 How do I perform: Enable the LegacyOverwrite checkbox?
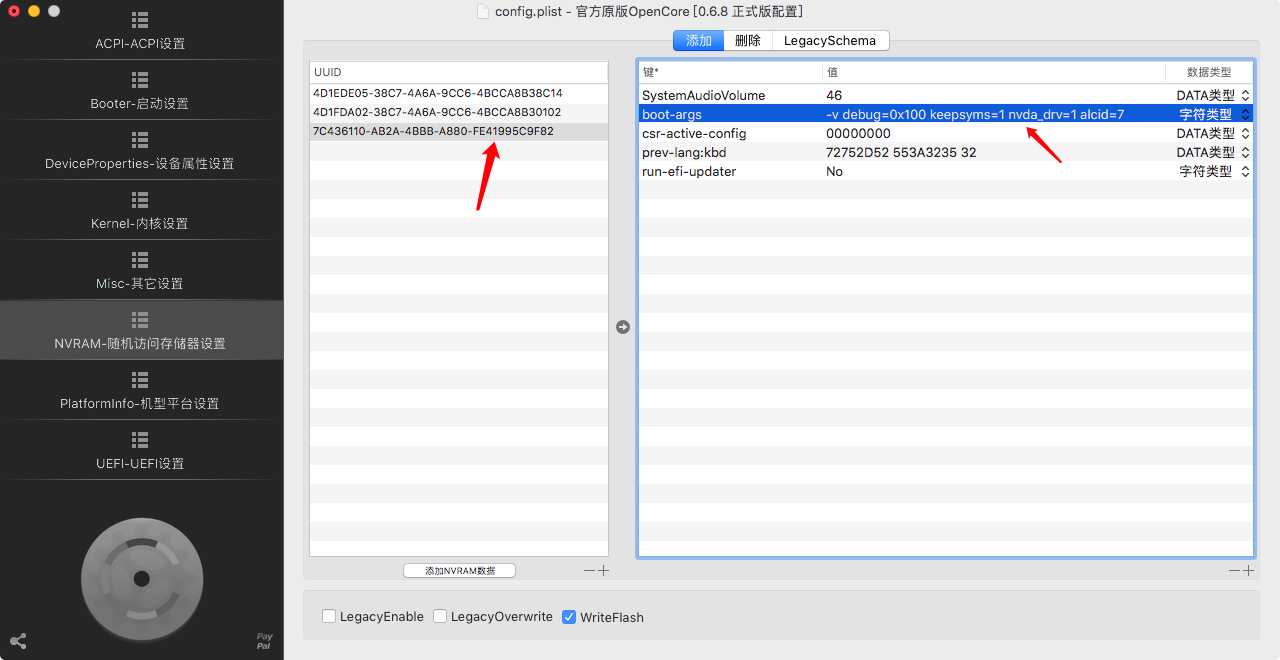click(440, 617)
